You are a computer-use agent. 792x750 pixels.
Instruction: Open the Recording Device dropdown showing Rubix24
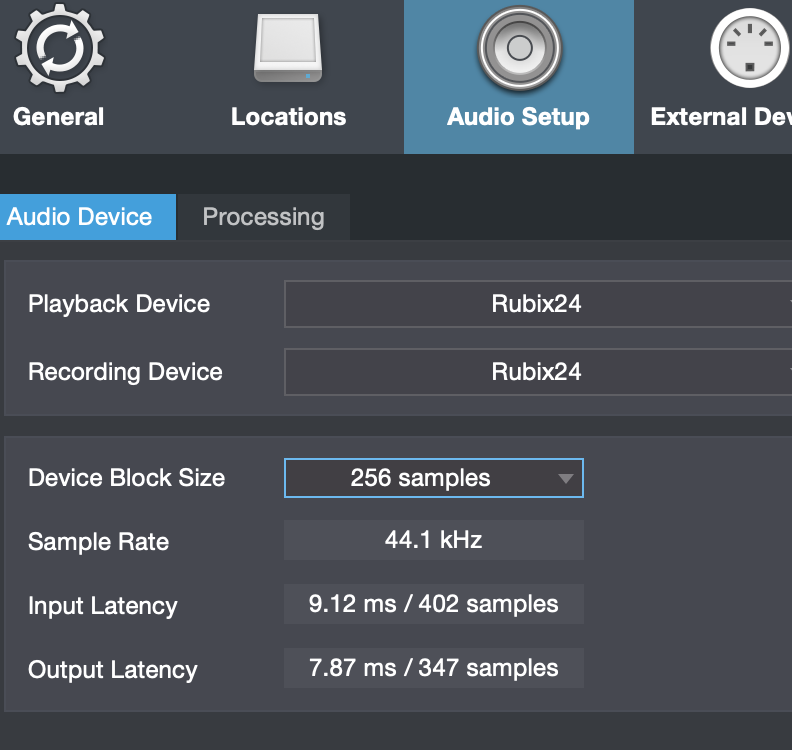click(x=538, y=372)
